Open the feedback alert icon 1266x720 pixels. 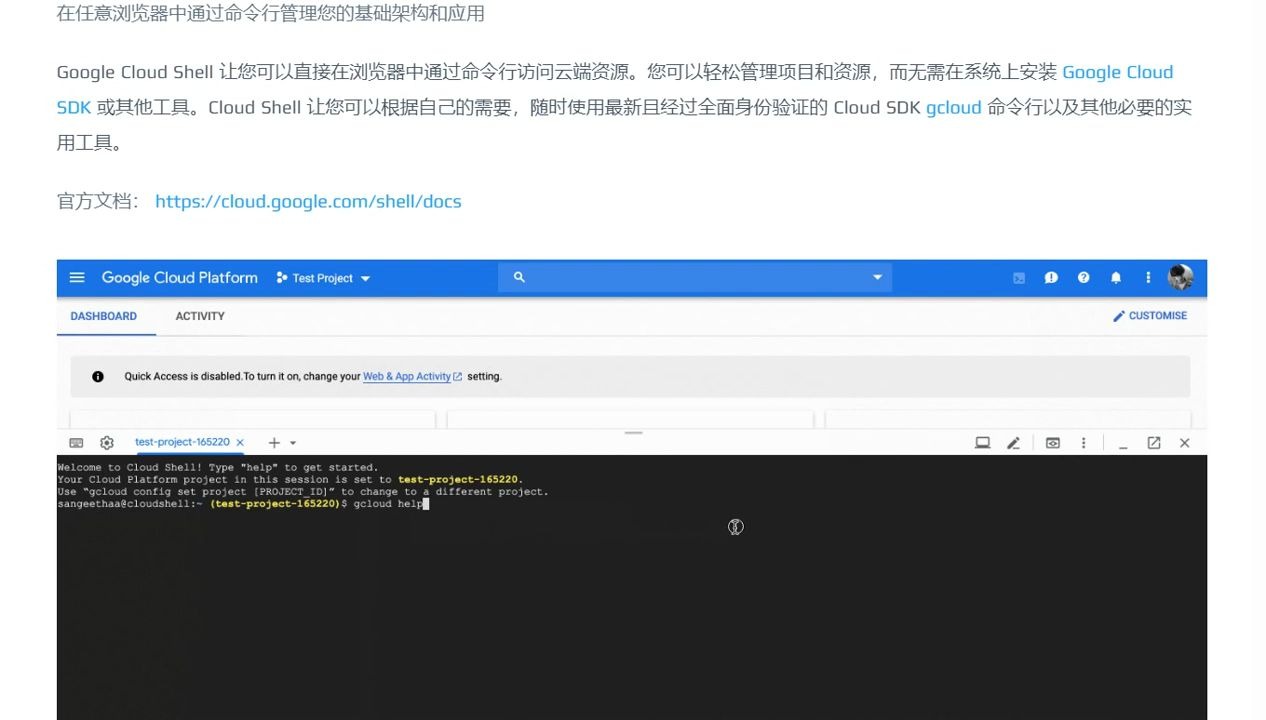point(1051,278)
